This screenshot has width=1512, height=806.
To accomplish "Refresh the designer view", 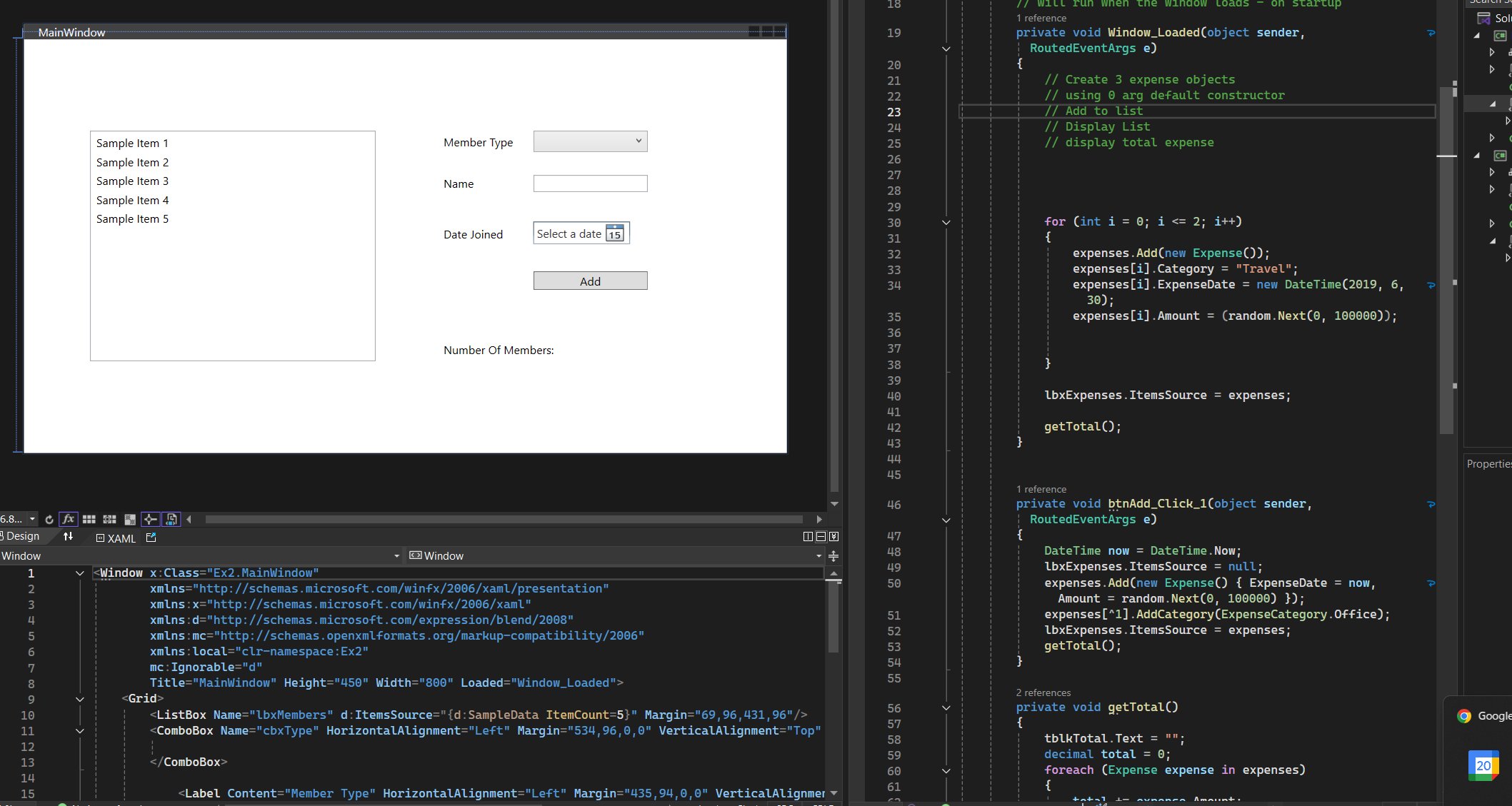I will (x=49, y=520).
